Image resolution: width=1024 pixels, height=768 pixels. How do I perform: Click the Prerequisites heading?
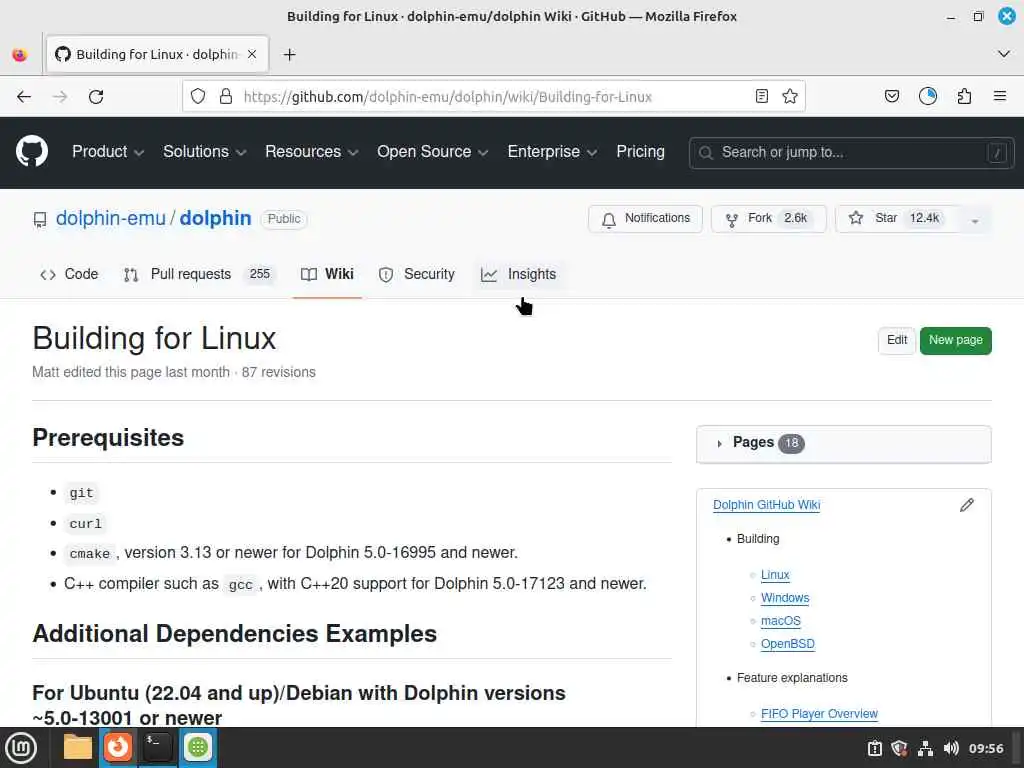[108, 438]
